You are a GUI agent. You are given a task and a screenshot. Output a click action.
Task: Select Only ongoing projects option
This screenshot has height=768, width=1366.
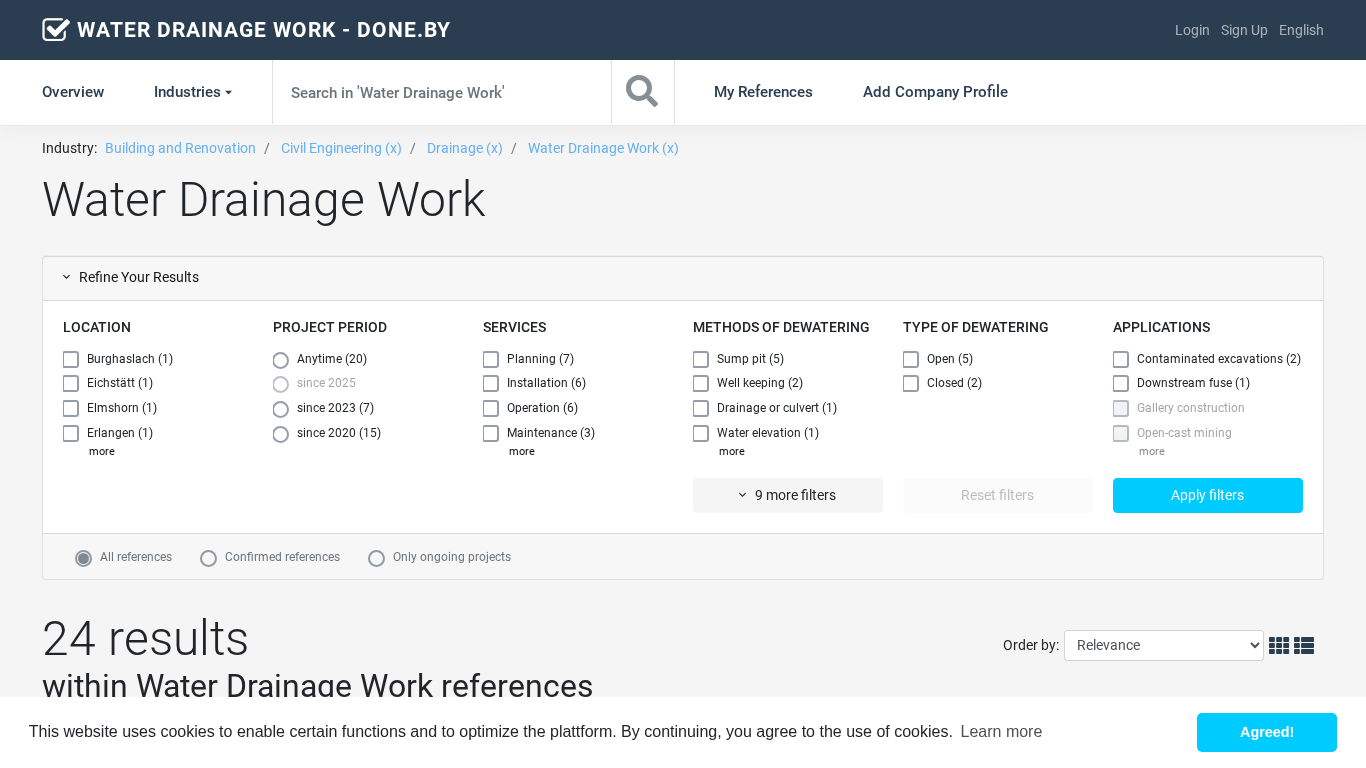pos(377,558)
